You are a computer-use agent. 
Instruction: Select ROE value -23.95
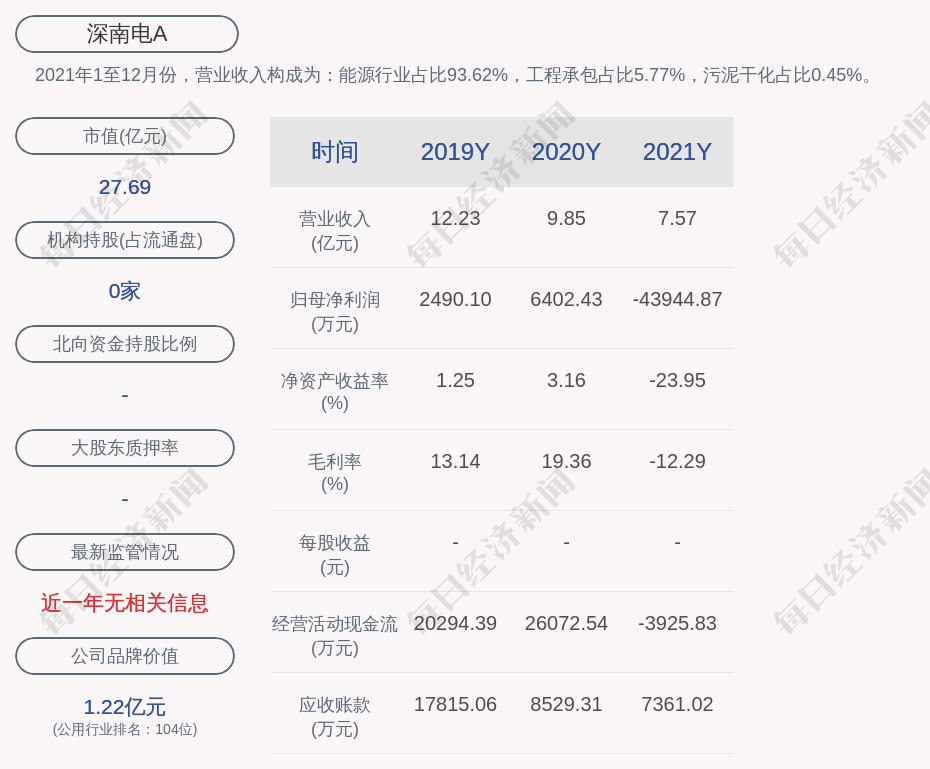(x=677, y=380)
